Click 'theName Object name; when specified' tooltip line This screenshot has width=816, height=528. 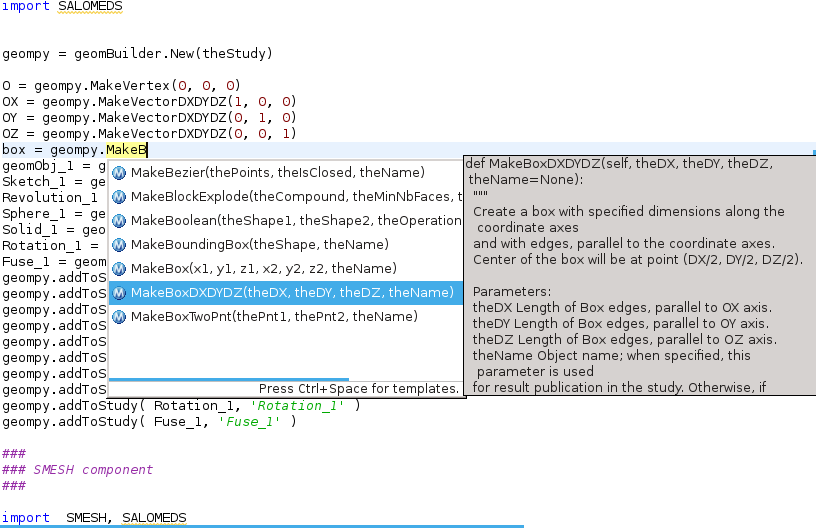click(x=611, y=356)
